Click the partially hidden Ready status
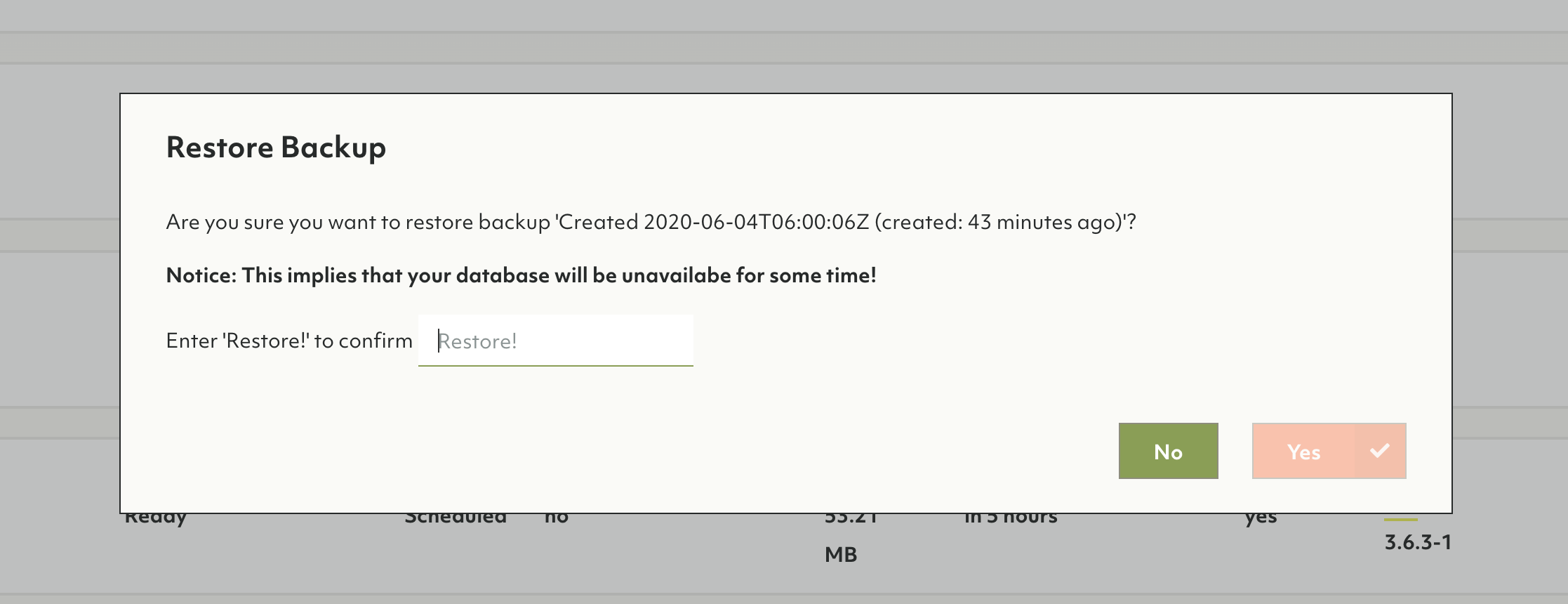Viewport: 1568px width, 604px height. tap(156, 518)
